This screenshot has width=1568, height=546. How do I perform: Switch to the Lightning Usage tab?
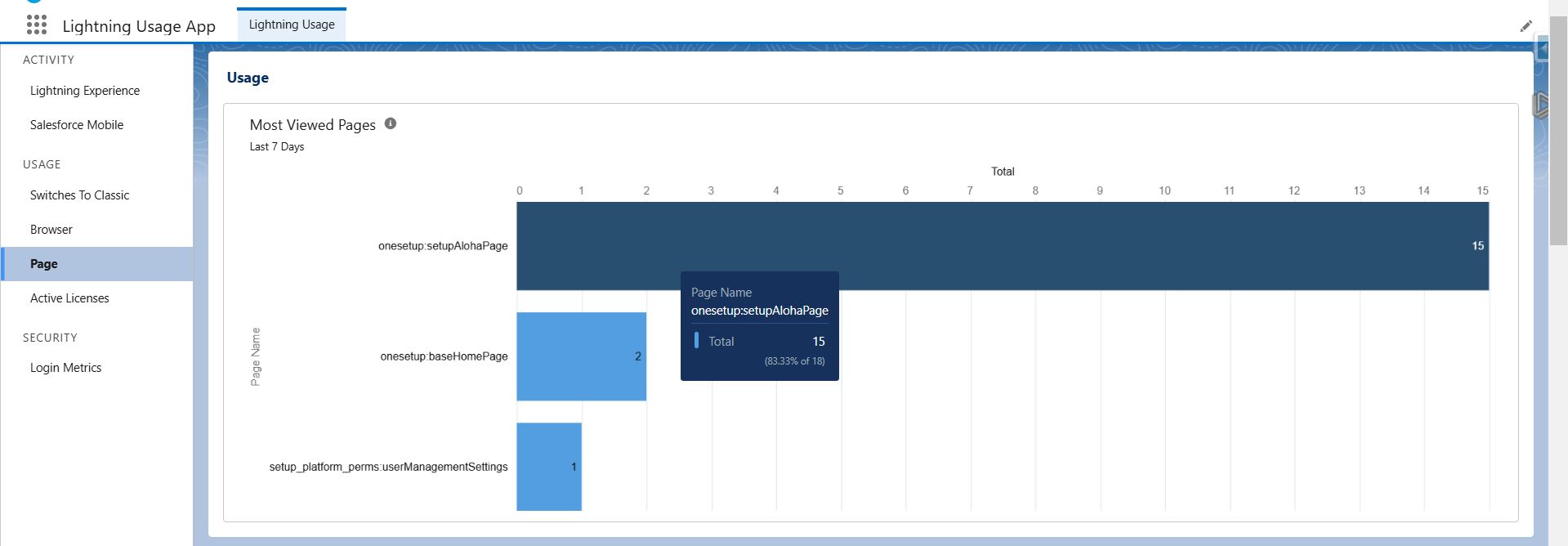[x=292, y=25]
